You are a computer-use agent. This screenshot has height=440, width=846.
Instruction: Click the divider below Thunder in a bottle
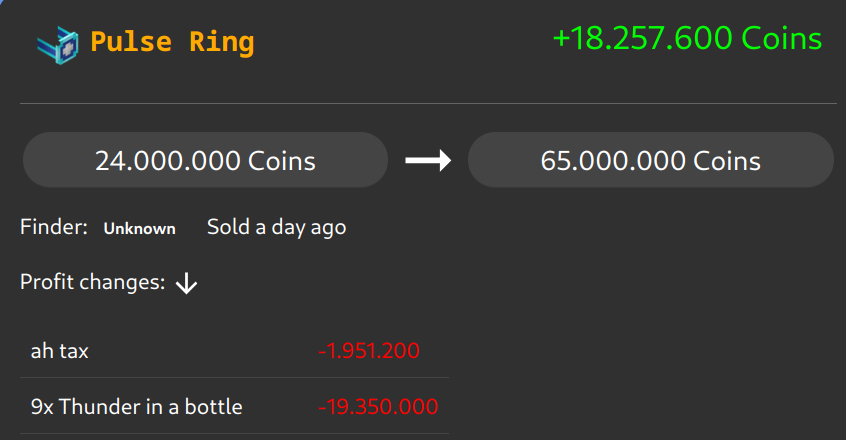coord(234,433)
